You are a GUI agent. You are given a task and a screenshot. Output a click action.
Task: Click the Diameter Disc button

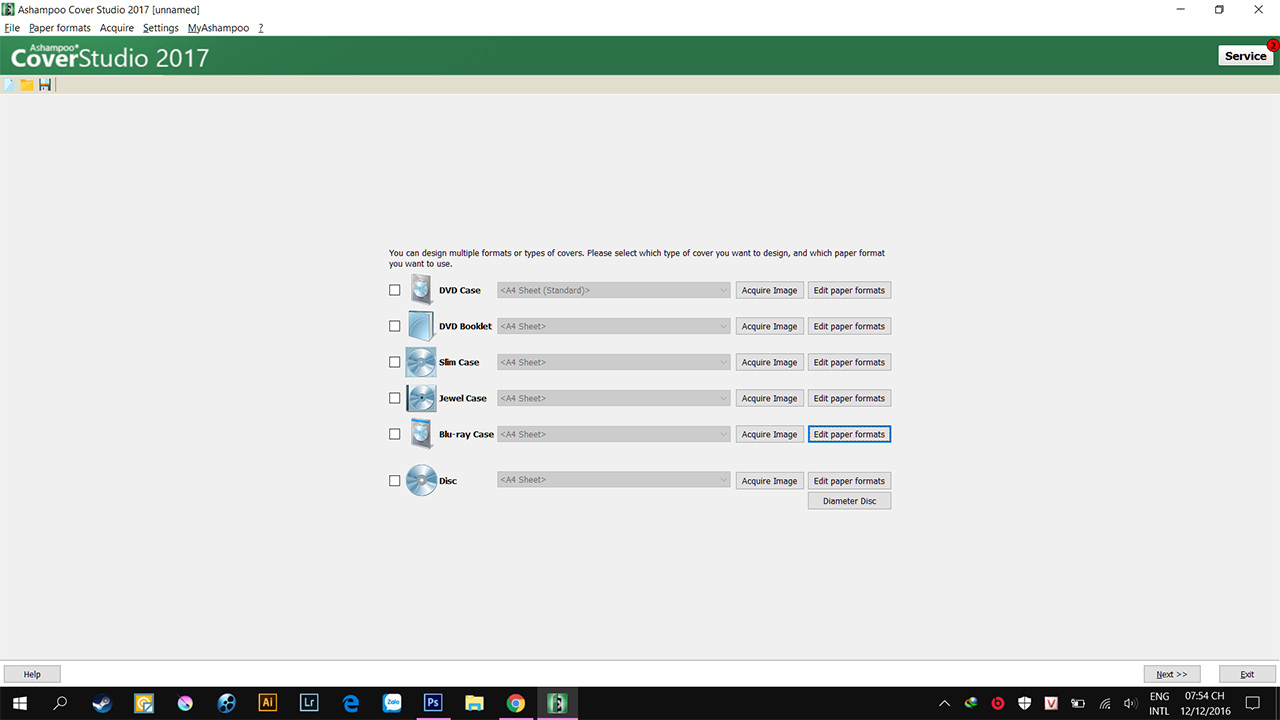coord(849,501)
